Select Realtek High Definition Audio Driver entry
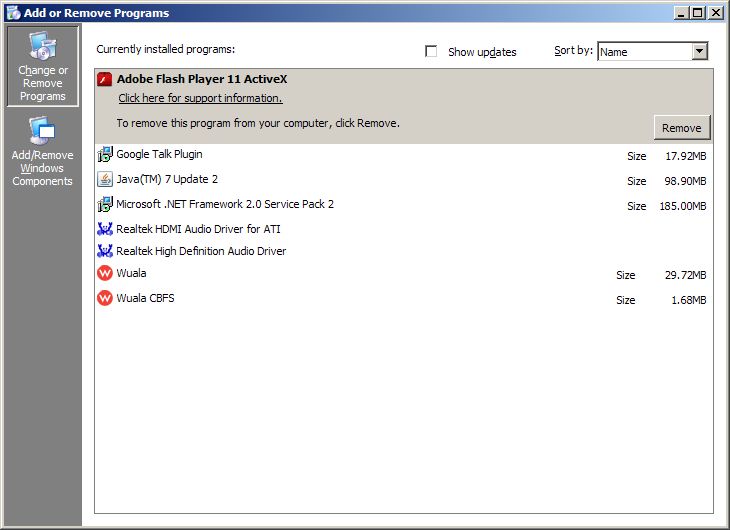This screenshot has height=530, width=730. coord(404,251)
